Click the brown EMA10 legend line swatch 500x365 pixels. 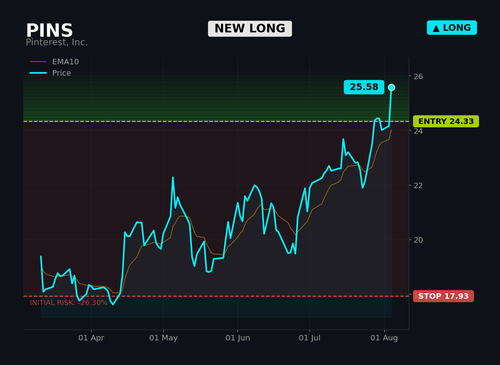coord(38,62)
